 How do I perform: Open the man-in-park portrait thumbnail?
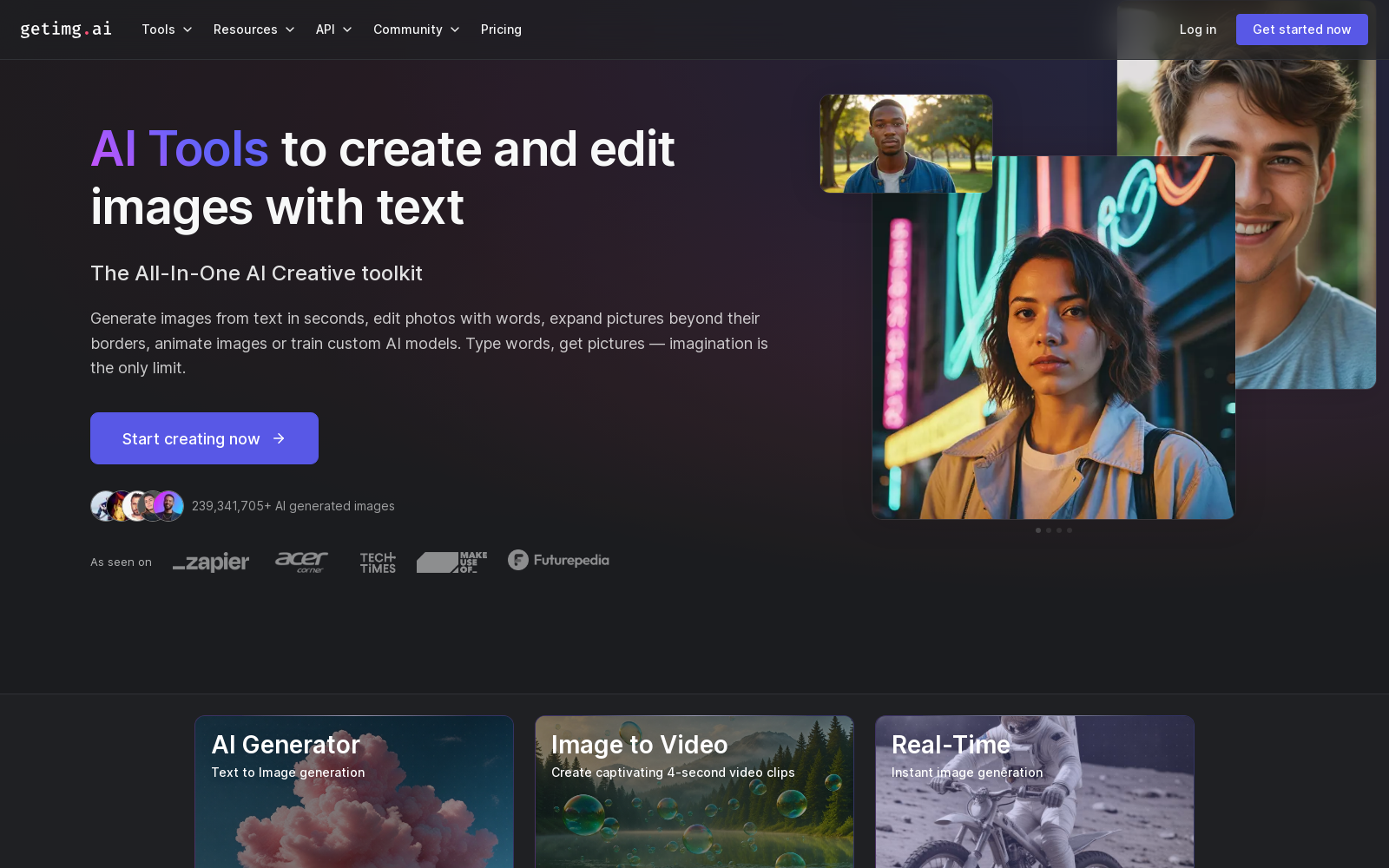pyautogui.click(x=906, y=143)
